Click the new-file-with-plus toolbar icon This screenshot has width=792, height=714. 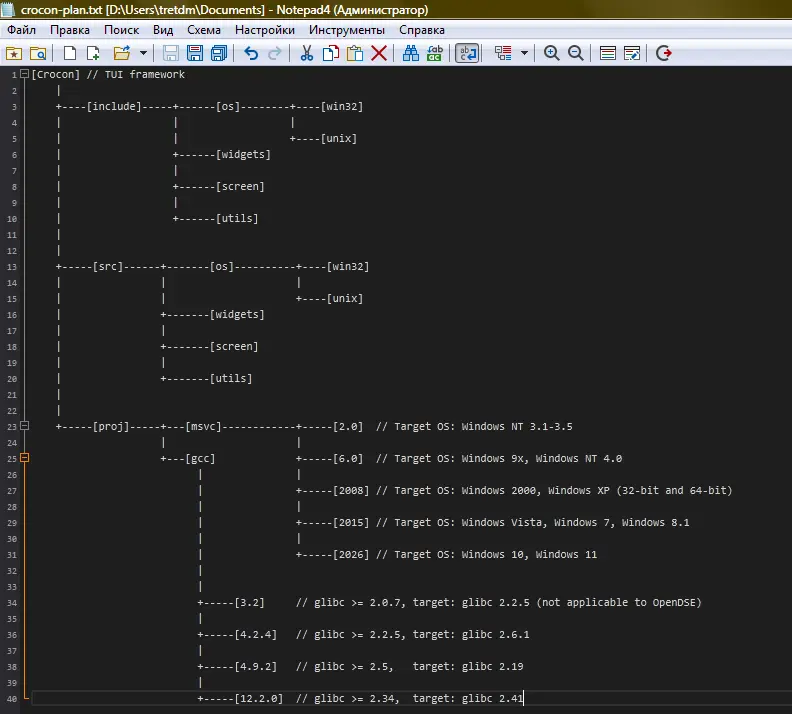[93, 53]
